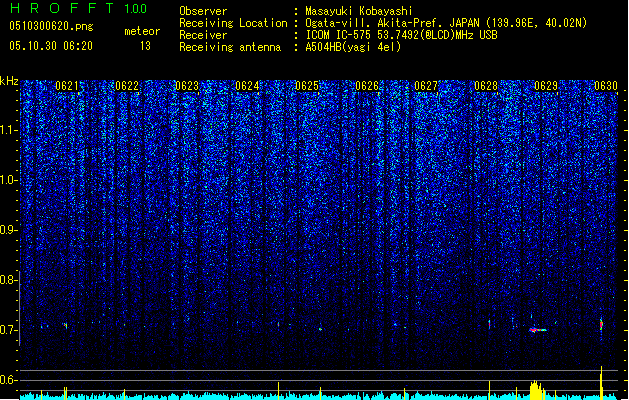This screenshot has height=400, width=629.
Task: Click the 0.6 kHz axis label
Action: 9,380
